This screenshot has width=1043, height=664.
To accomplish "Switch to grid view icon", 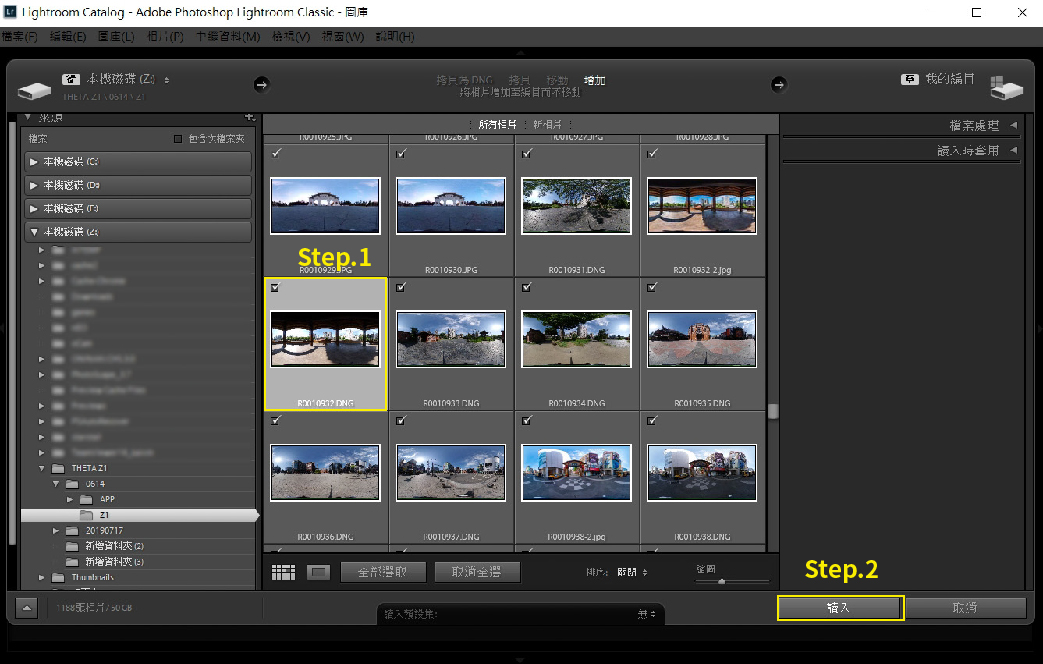I will (x=284, y=573).
